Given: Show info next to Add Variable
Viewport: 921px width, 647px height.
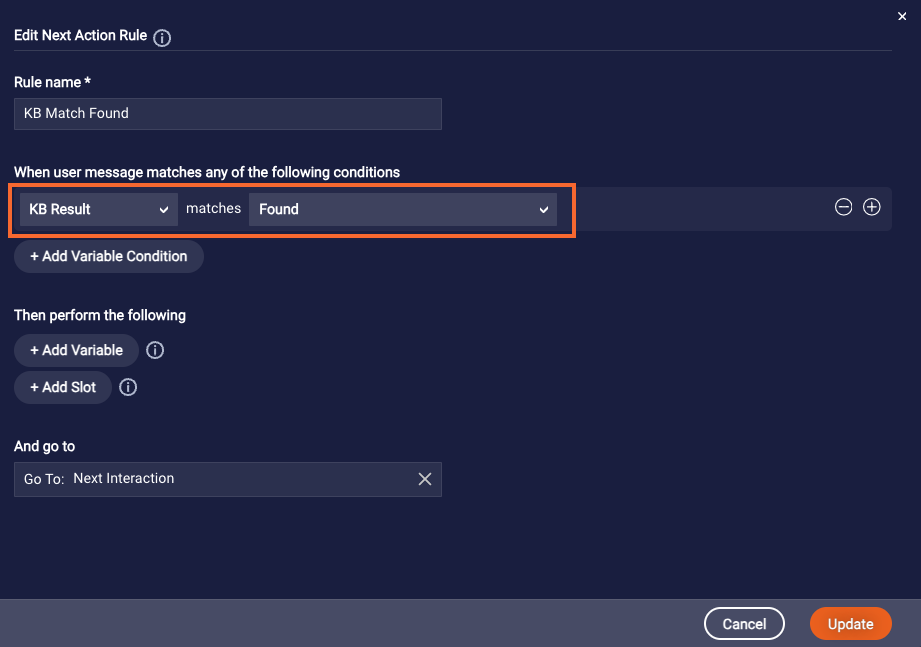Looking at the screenshot, I should 155,351.
